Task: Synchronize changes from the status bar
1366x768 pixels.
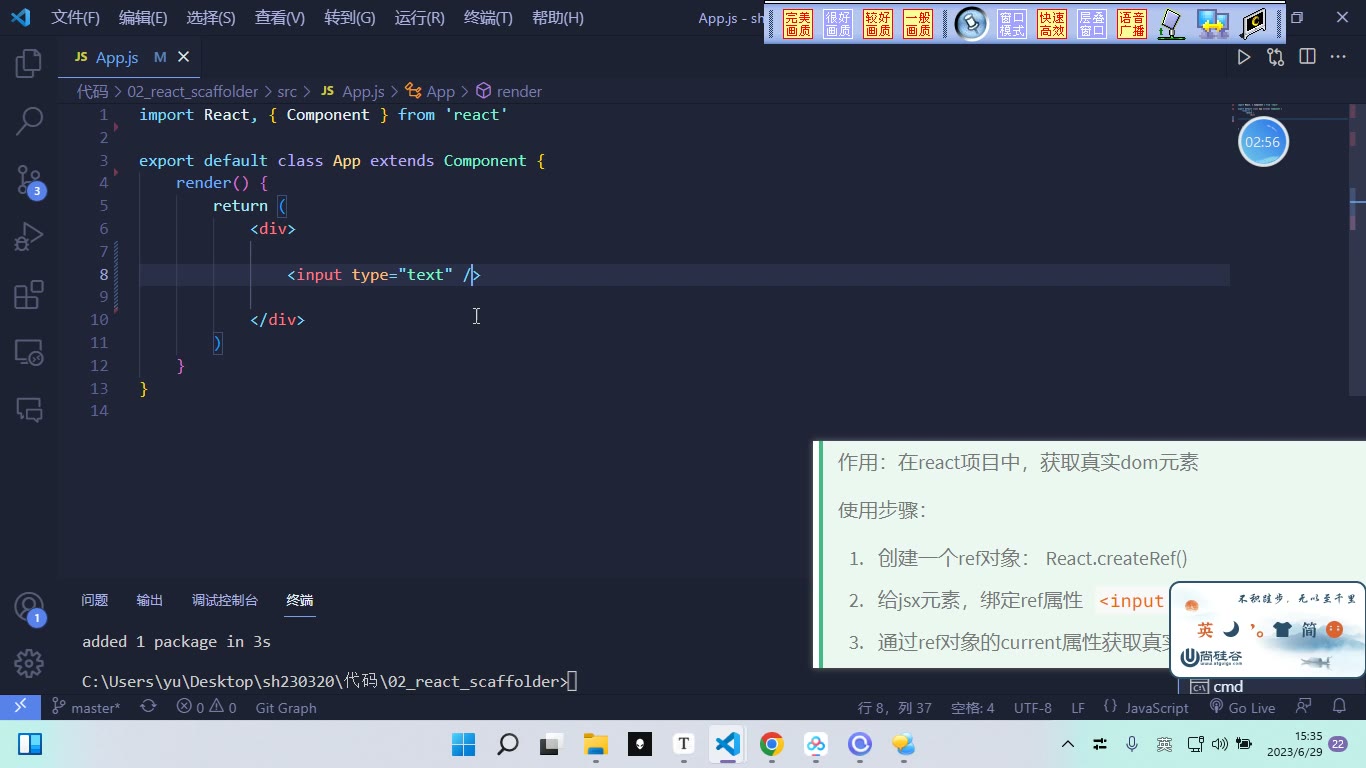Action: pos(148,707)
